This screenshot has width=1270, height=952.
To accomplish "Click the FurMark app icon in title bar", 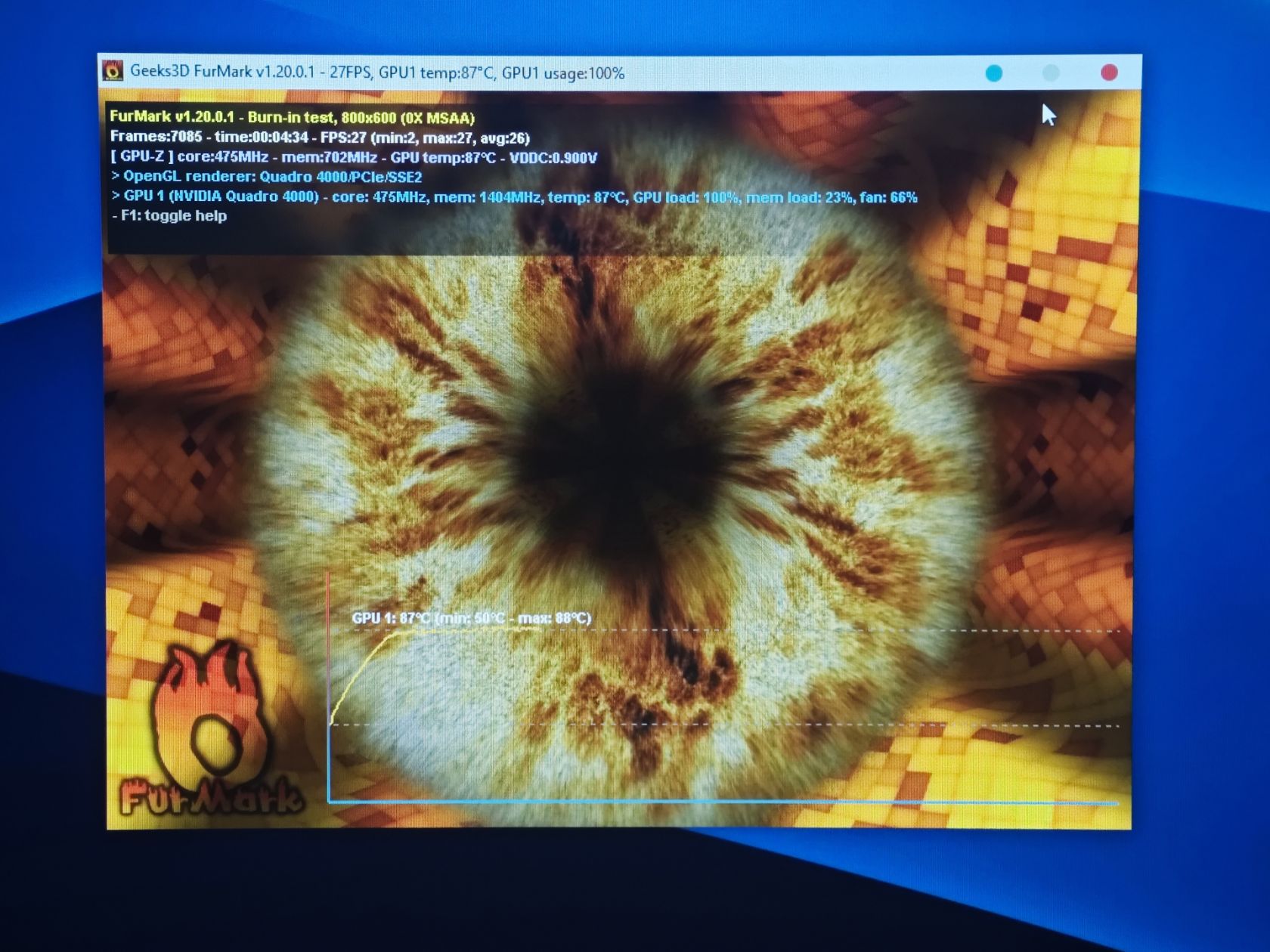I will point(113,71).
